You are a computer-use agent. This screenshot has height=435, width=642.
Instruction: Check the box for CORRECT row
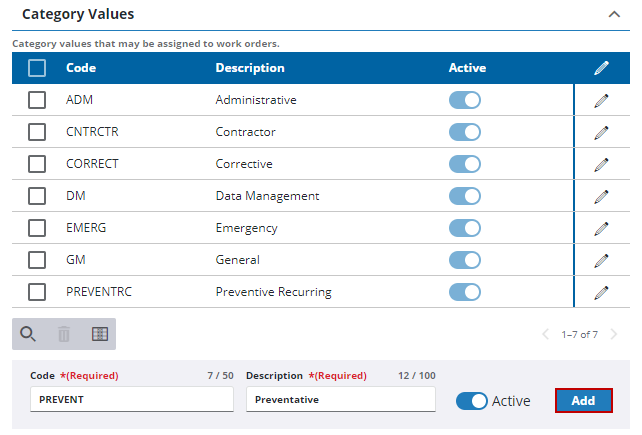(37, 164)
